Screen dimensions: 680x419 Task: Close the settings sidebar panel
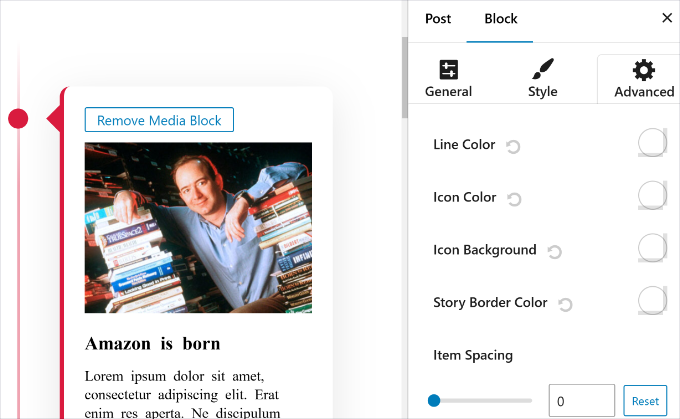[x=667, y=18]
